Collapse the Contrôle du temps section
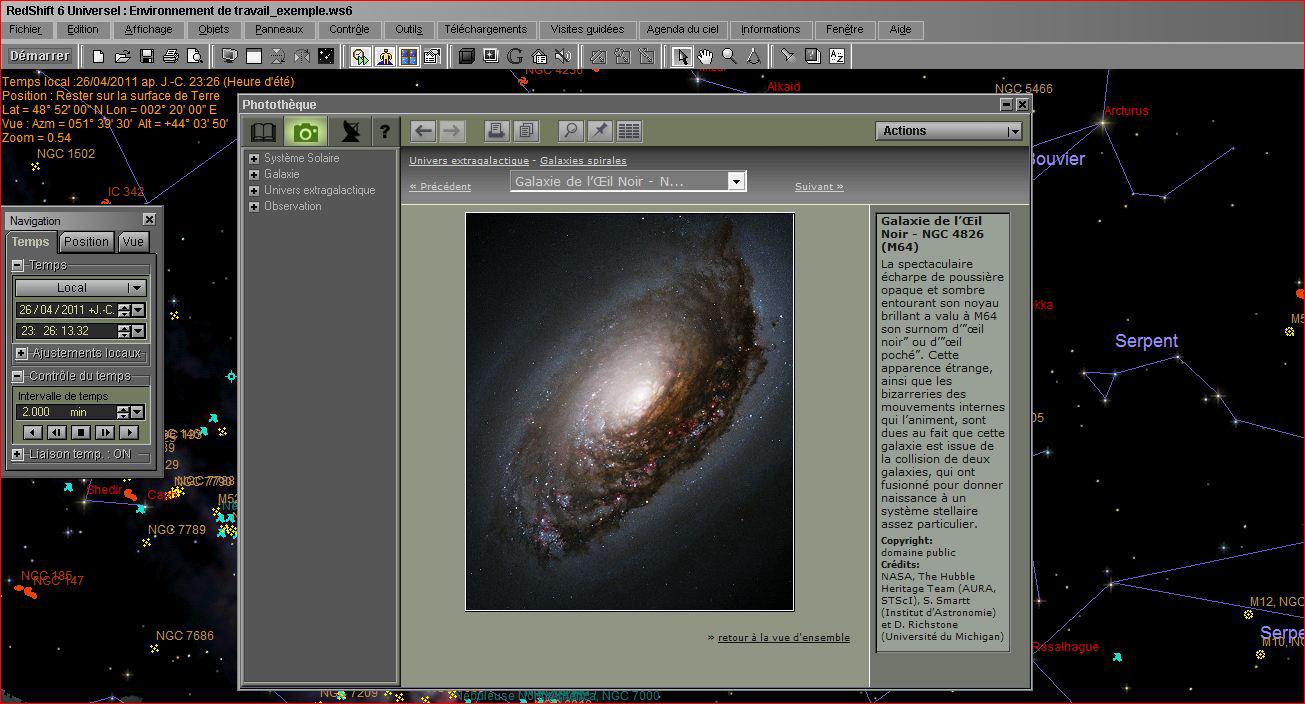 [18, 376]
